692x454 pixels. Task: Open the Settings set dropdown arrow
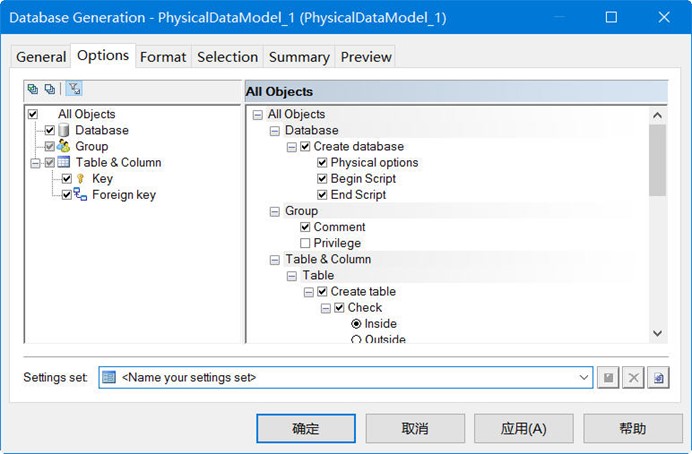click(x=583, y=377)
